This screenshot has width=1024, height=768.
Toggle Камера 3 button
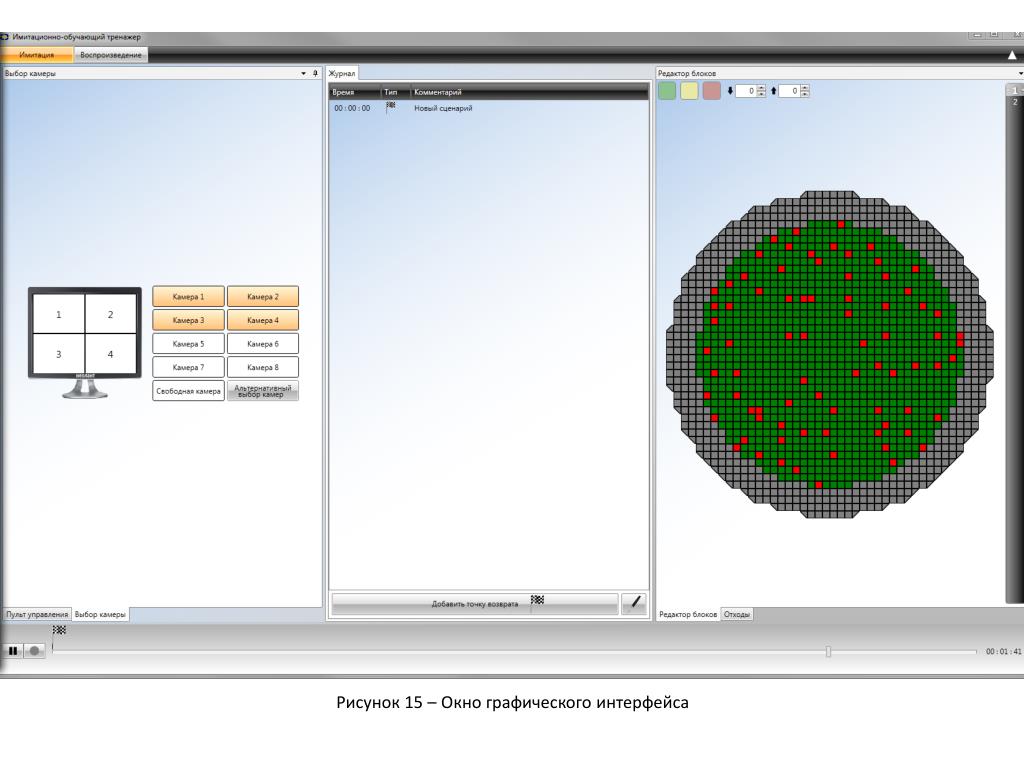(188, 320)
